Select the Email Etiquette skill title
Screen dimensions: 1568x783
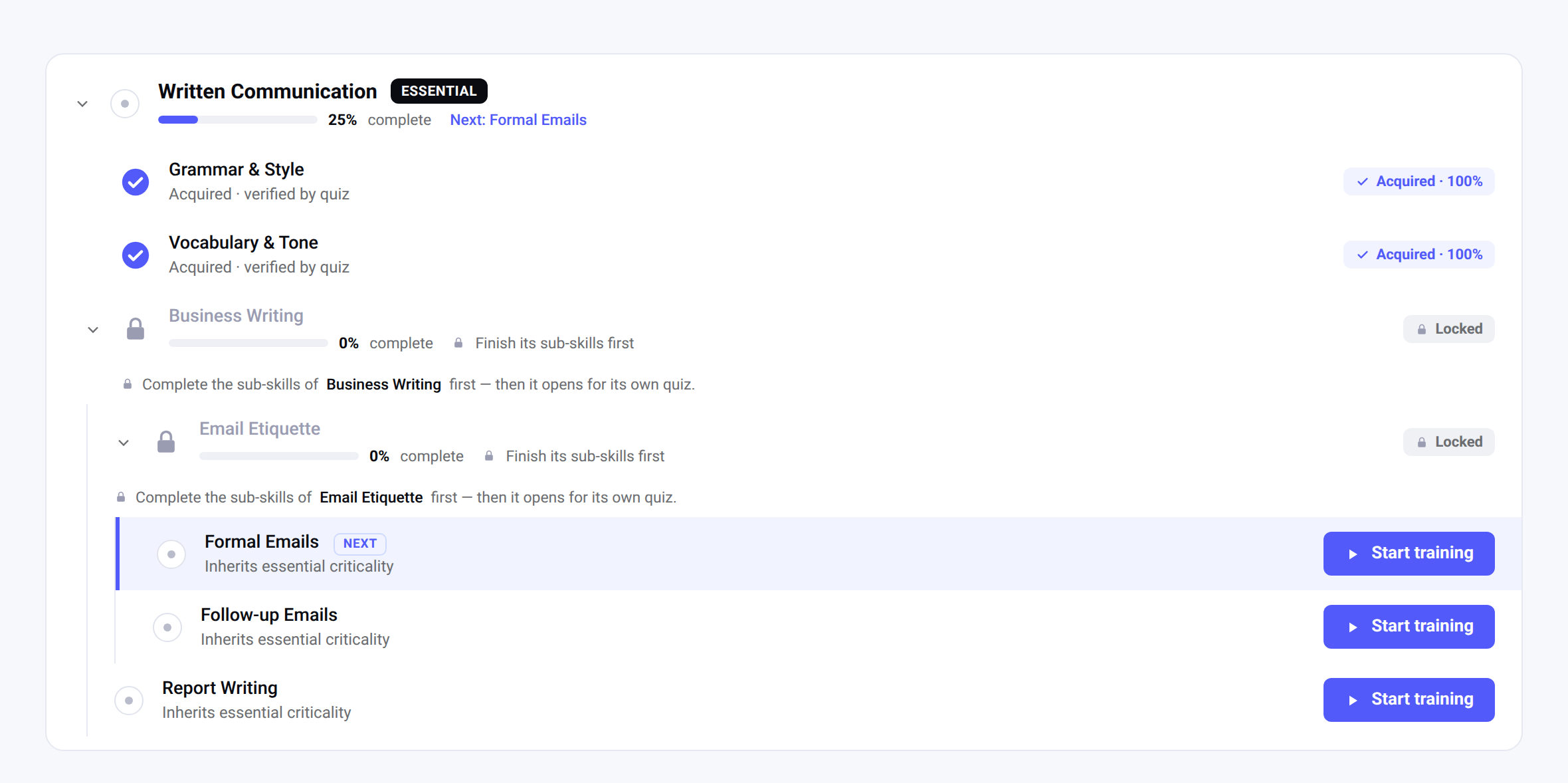[x=260, y=429]
